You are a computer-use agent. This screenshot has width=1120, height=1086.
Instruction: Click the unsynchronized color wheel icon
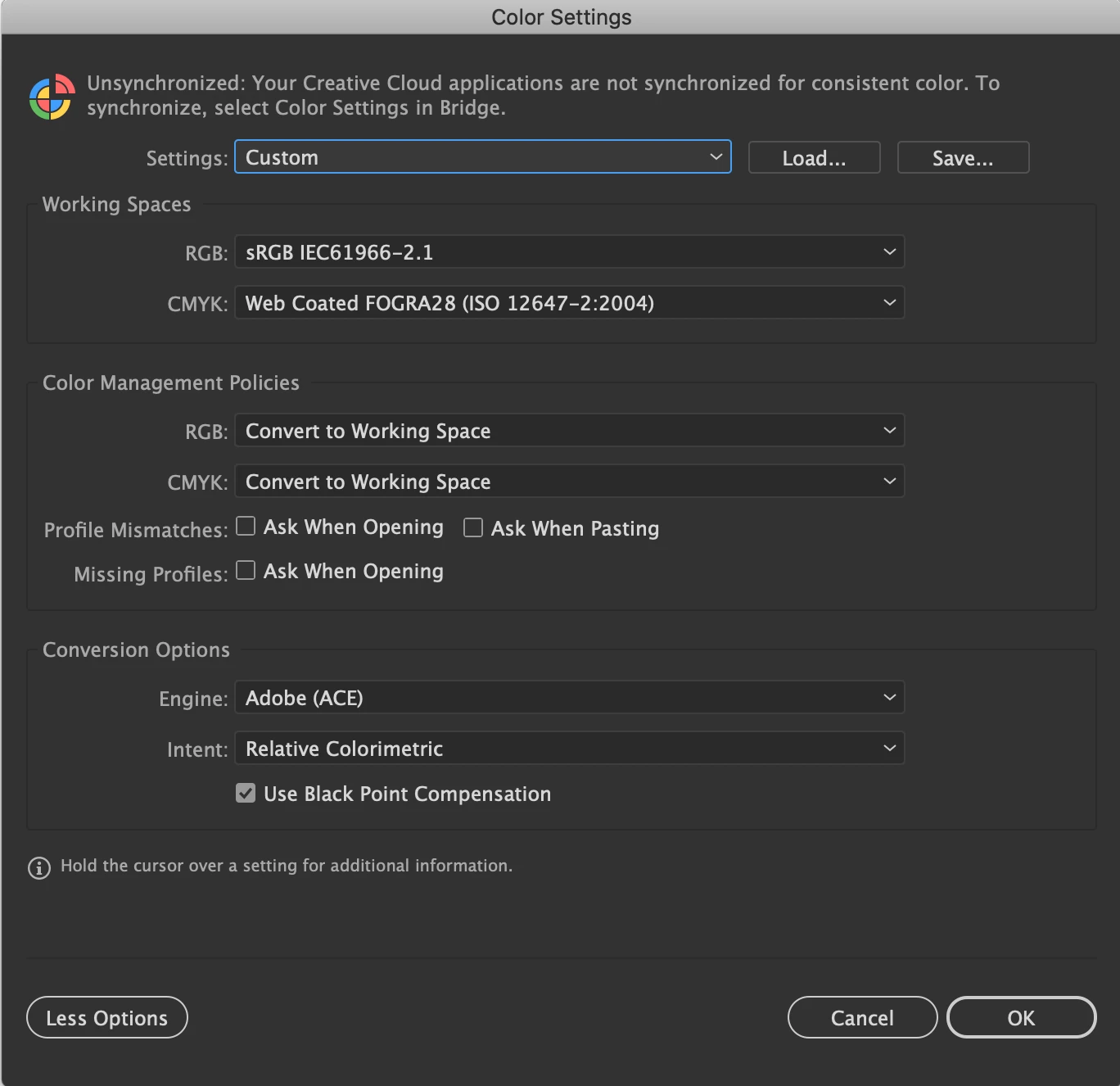[x=52, y=97]
